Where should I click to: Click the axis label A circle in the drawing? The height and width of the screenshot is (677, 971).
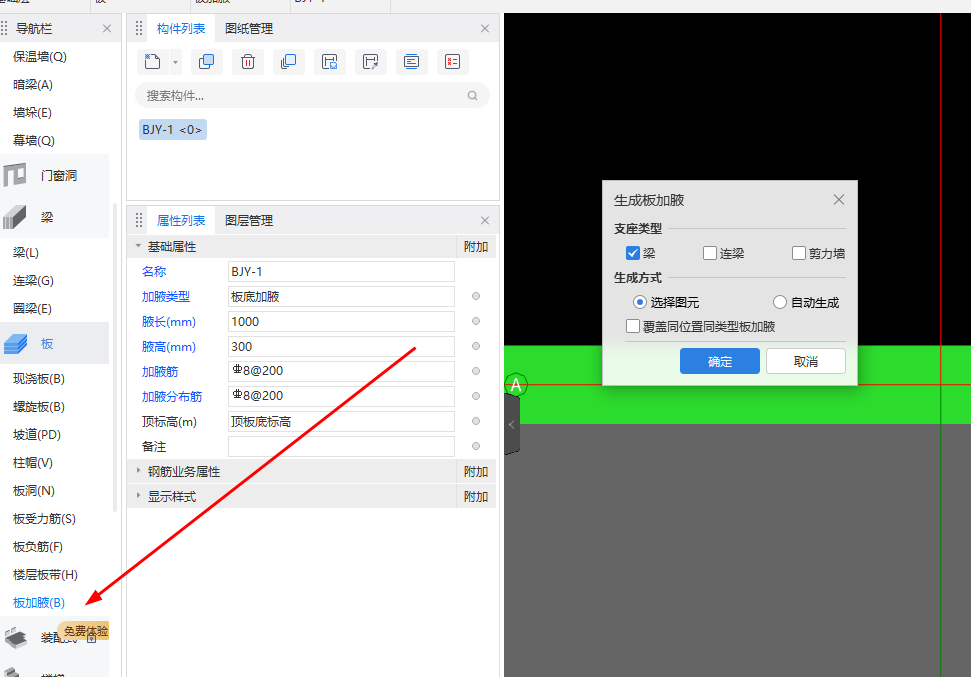tap(516, 385)
